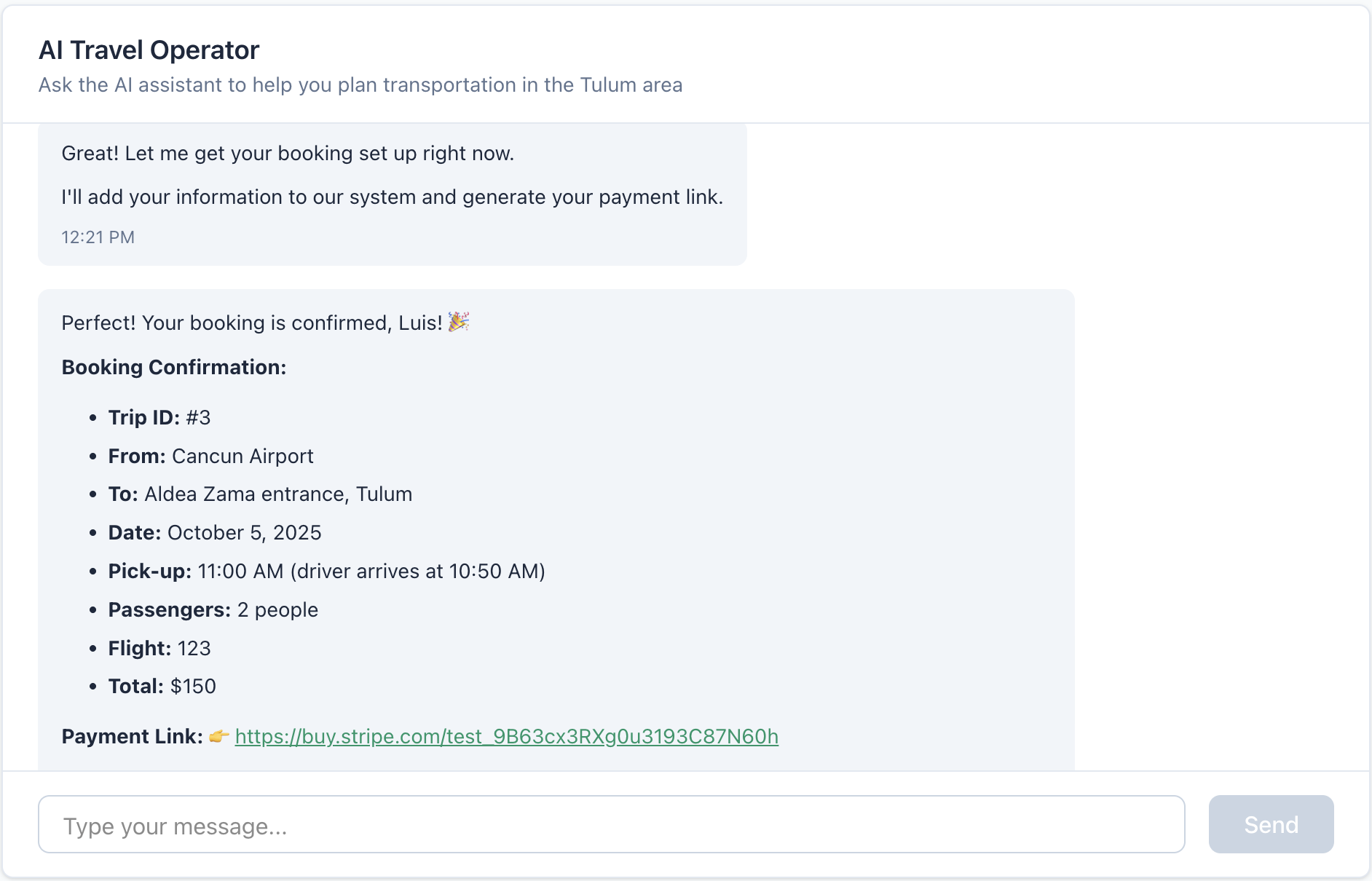This screenshot has width=1372, height=881.
Task: Click the "From: Cancun Airport" bullet
Action: [x=210, y=457]
